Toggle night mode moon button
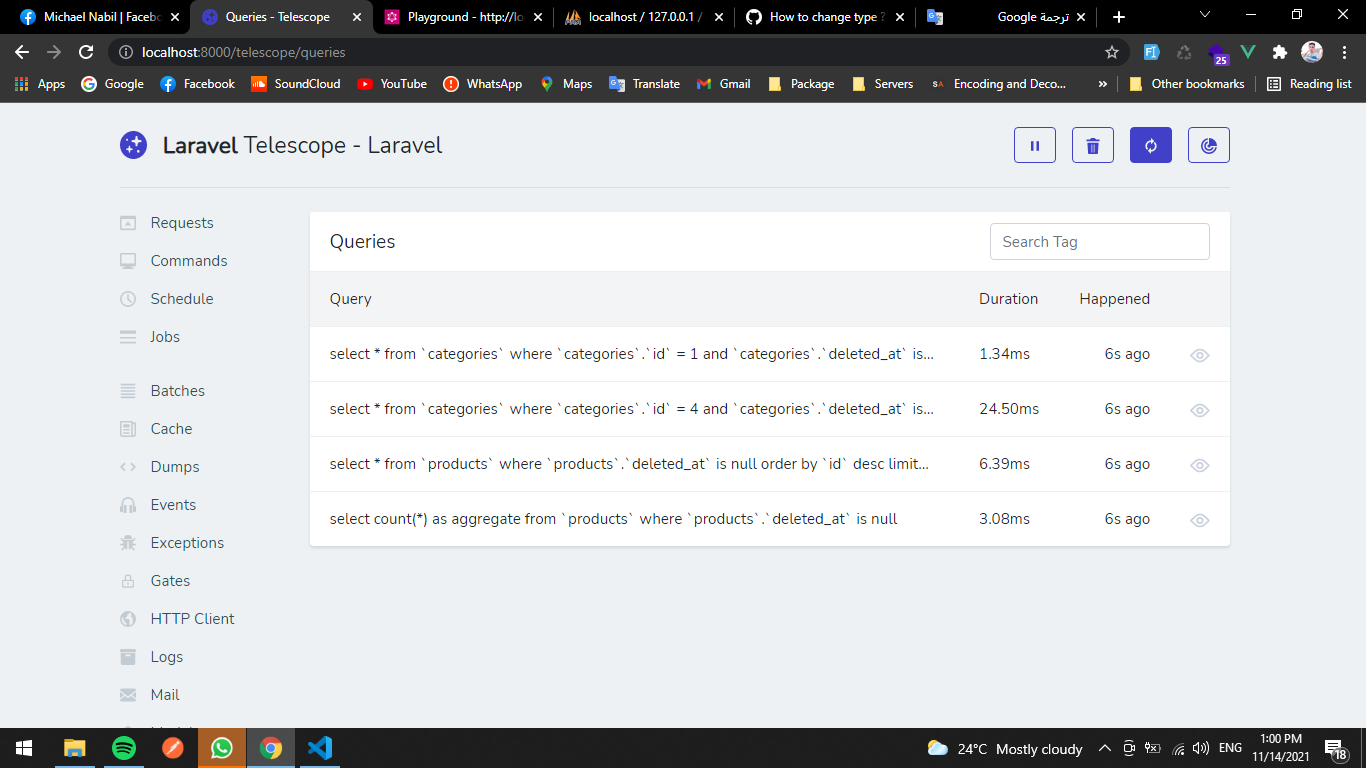 (1209, 145)
